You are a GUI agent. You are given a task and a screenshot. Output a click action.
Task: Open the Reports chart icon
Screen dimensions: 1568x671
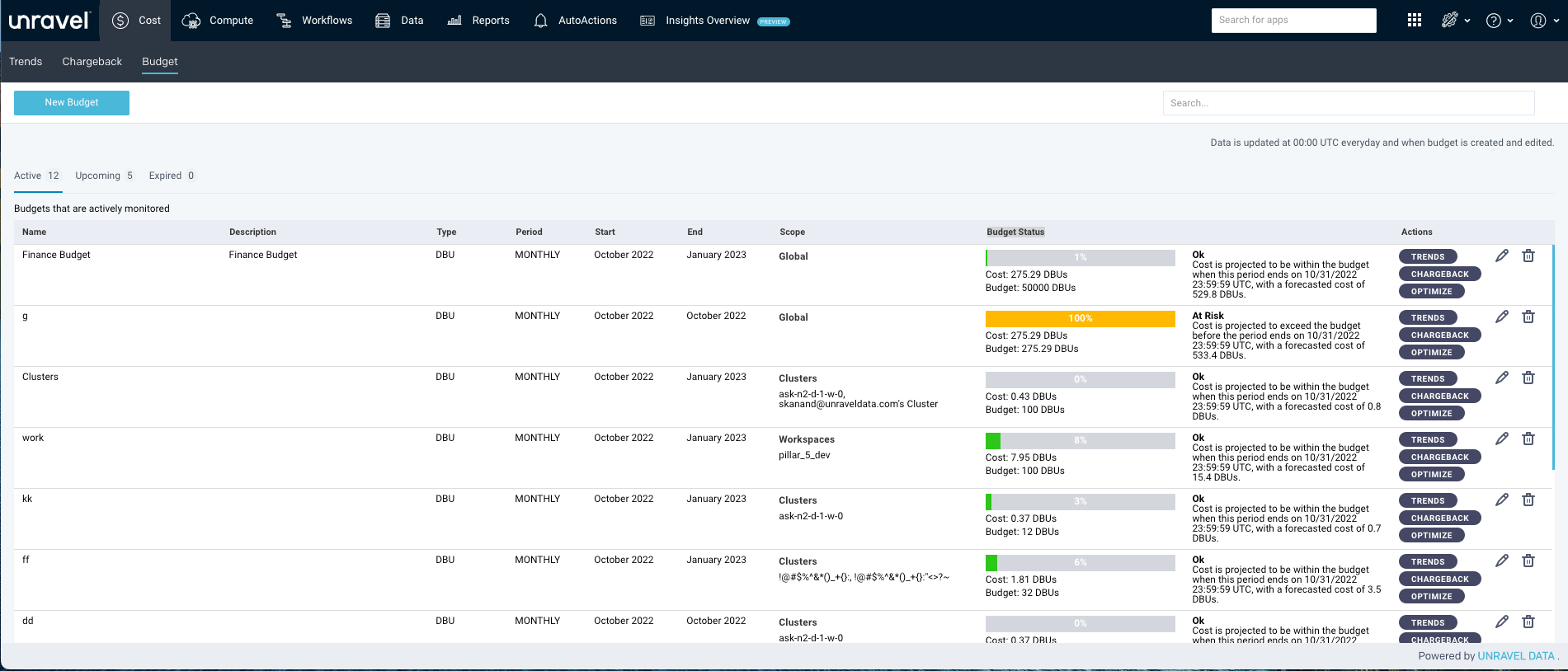tap(454, 21)
